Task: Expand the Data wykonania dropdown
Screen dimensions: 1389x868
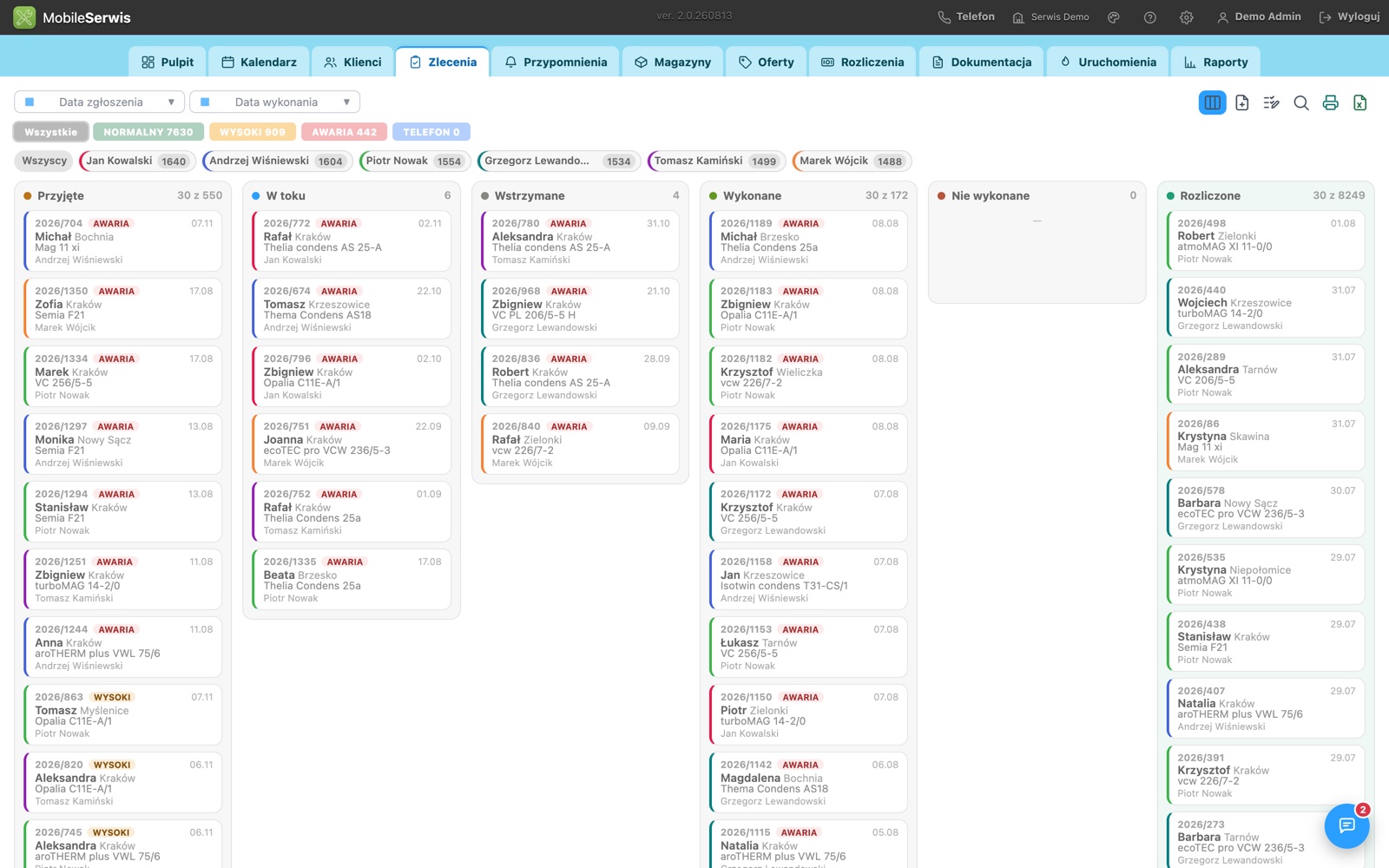Action: point(274,102)
